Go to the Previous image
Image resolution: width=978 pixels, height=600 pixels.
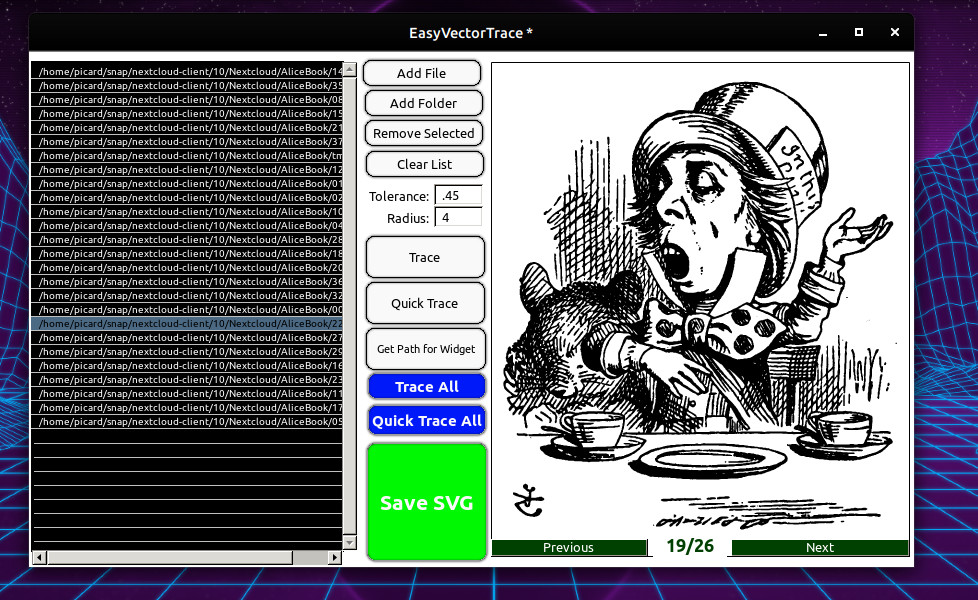pyautogui.click(x=568, y=547)
